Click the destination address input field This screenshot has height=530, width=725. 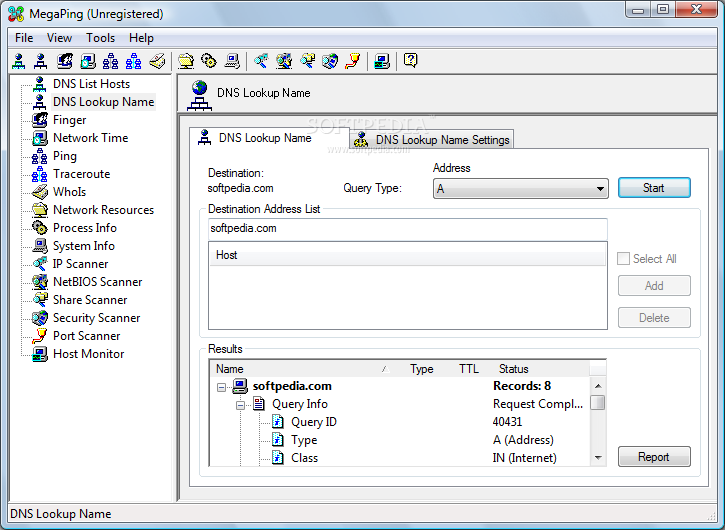tap(407, 228)
